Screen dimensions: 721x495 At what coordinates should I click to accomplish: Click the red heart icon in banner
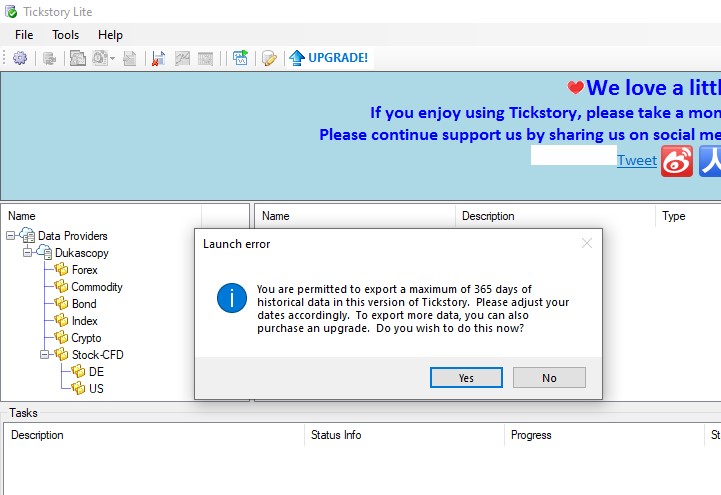click(575, 87)
